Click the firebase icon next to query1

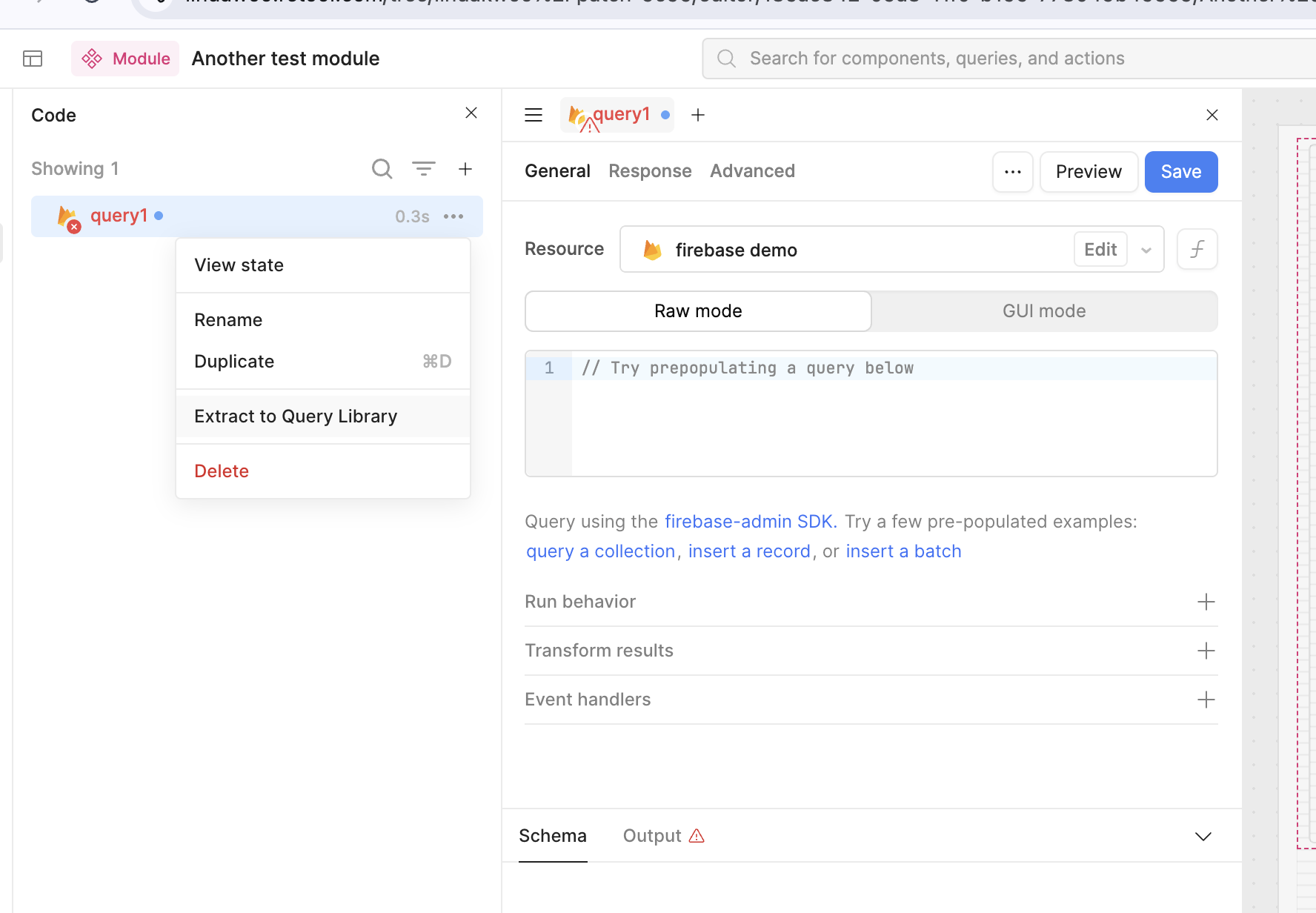pos(67,217)
